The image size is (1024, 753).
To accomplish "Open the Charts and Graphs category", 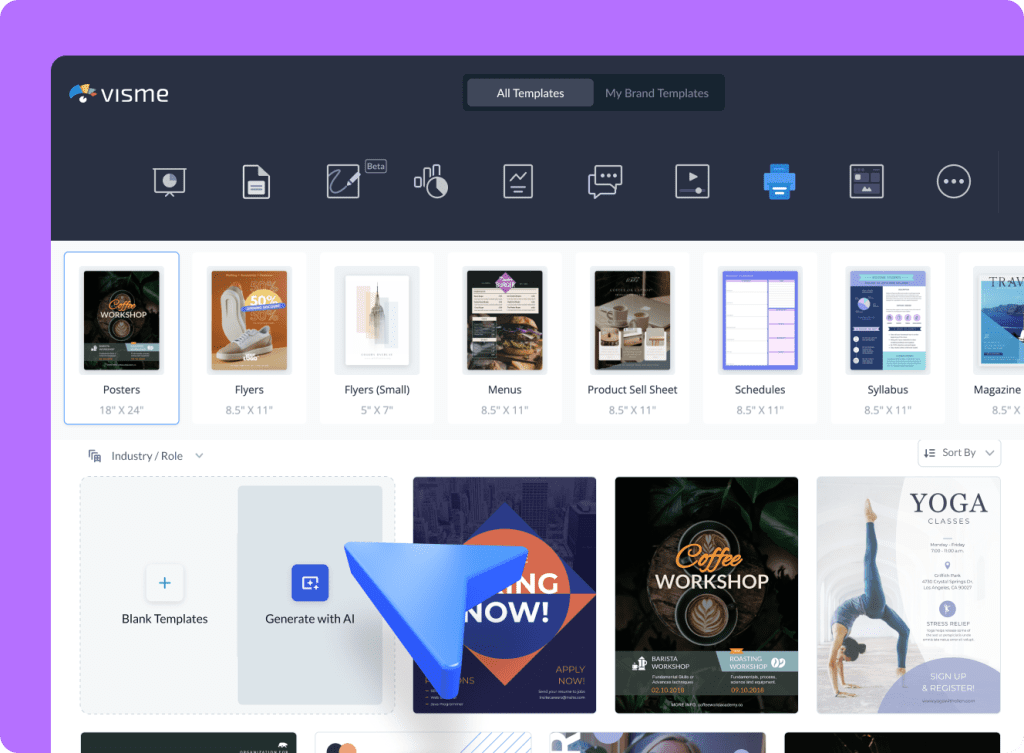I will (x=517, y=181).
